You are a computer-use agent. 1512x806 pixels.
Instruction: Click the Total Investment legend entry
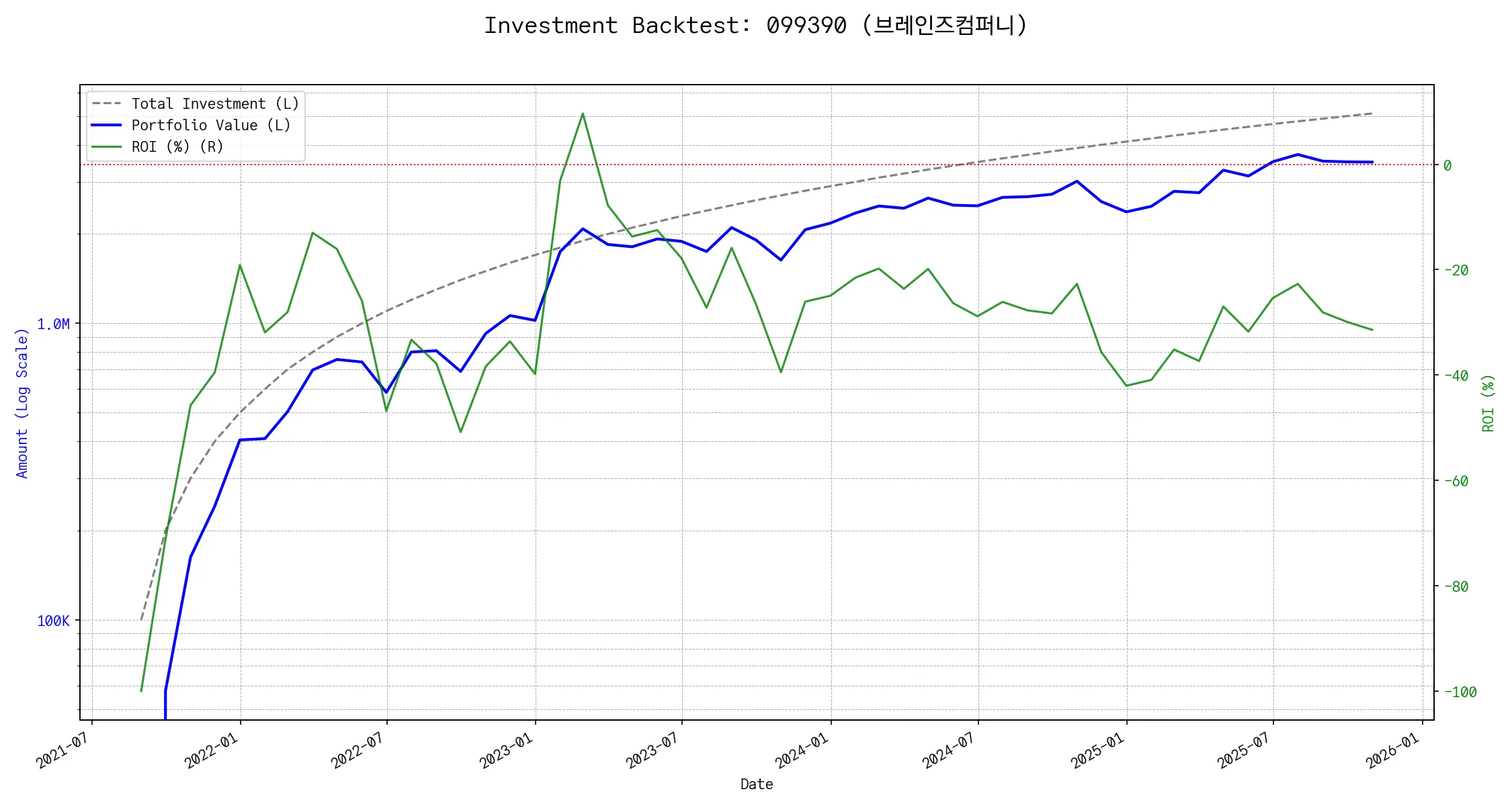(x=215, y=104)
